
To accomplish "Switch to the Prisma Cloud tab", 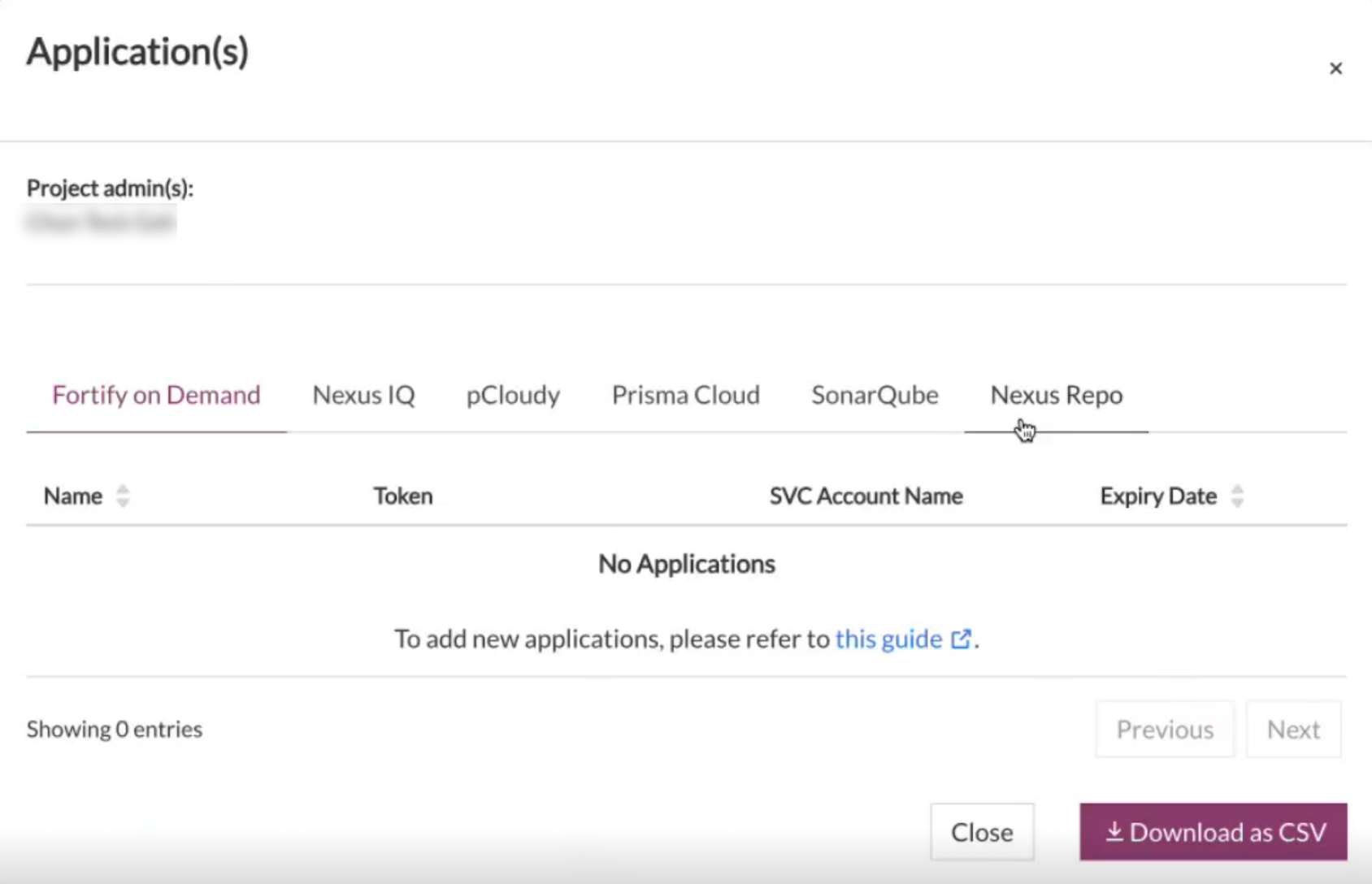I will click(685, 395).
